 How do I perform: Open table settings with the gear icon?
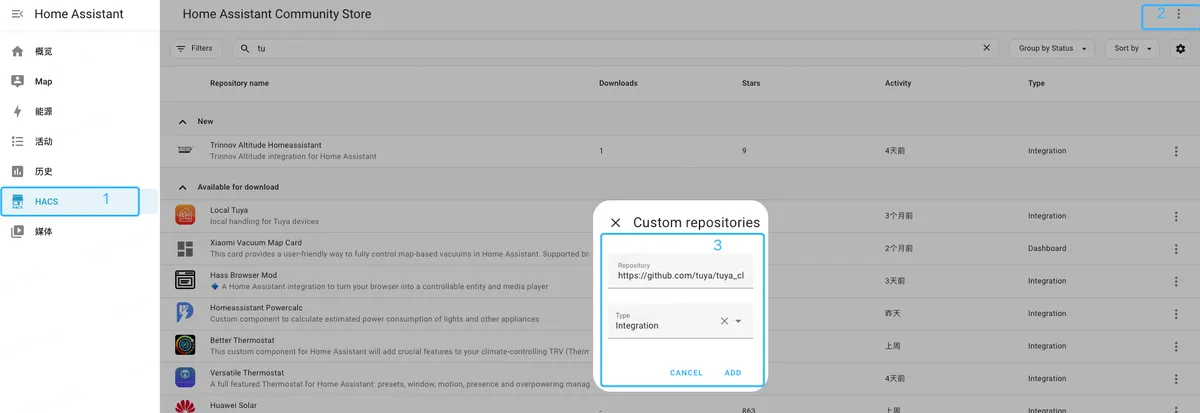(x=1180, y=48)
